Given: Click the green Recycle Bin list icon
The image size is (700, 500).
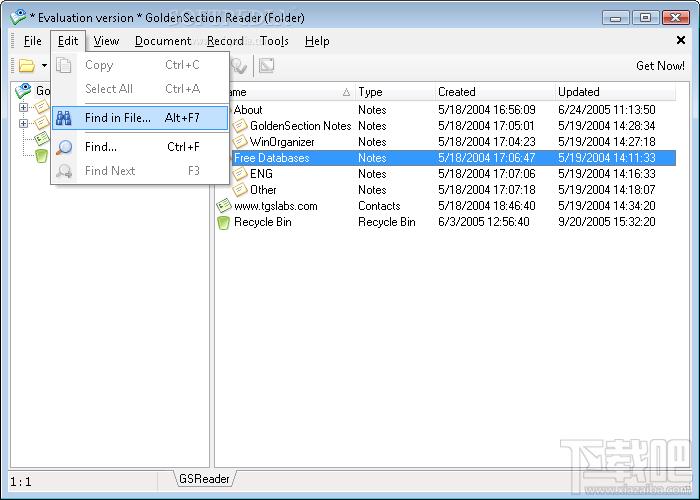Looking at the screenshot, I should point(223,222).
